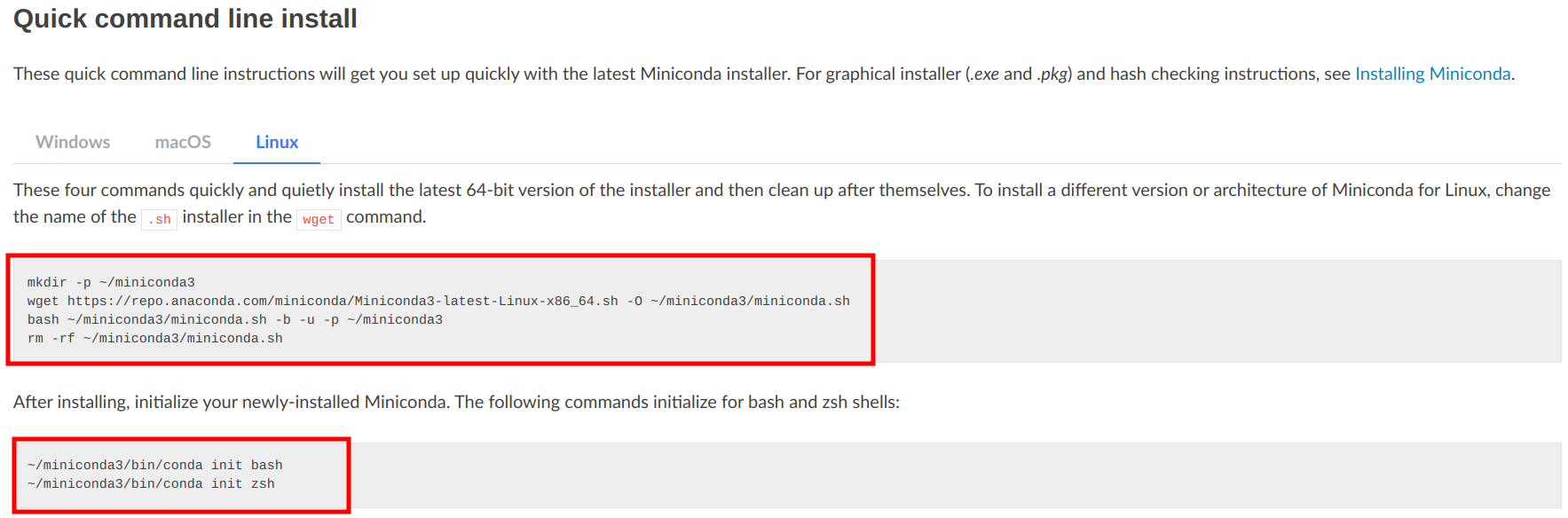The height and width of the screenshot is (518, 1568).
Task: Click the italic .exe text
Action: 984,74
